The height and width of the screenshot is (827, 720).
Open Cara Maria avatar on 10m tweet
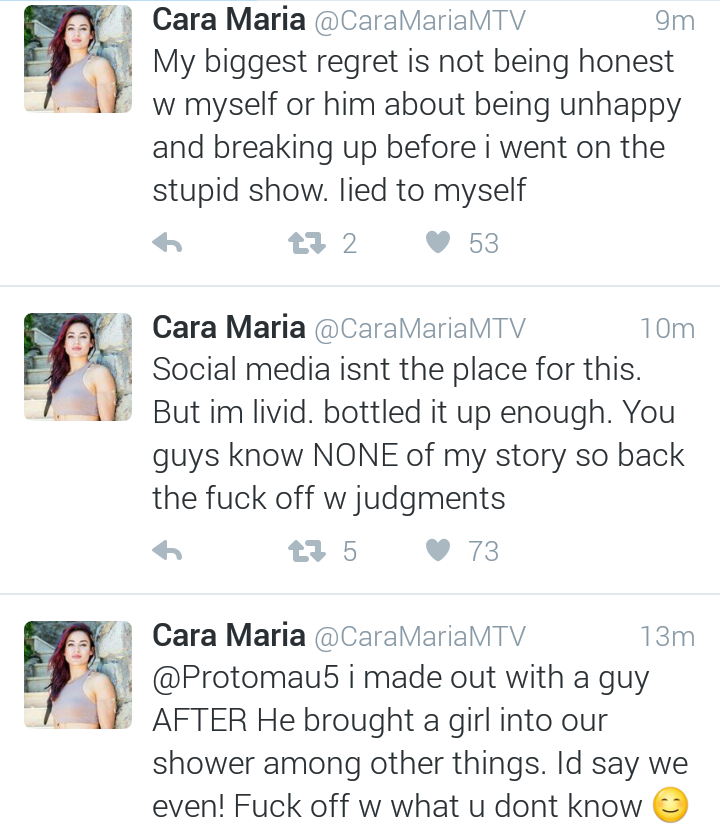click(x=78, y=367)
